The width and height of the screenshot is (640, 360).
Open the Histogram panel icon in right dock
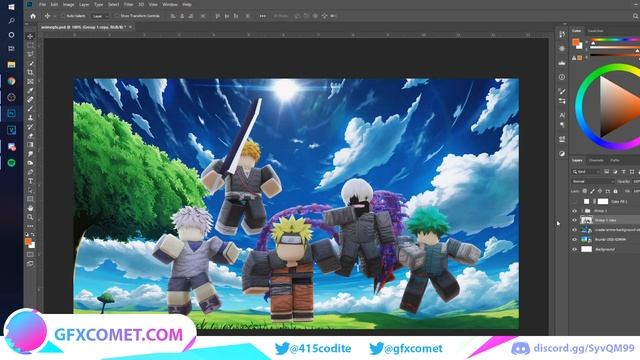(x=562, y=63)
